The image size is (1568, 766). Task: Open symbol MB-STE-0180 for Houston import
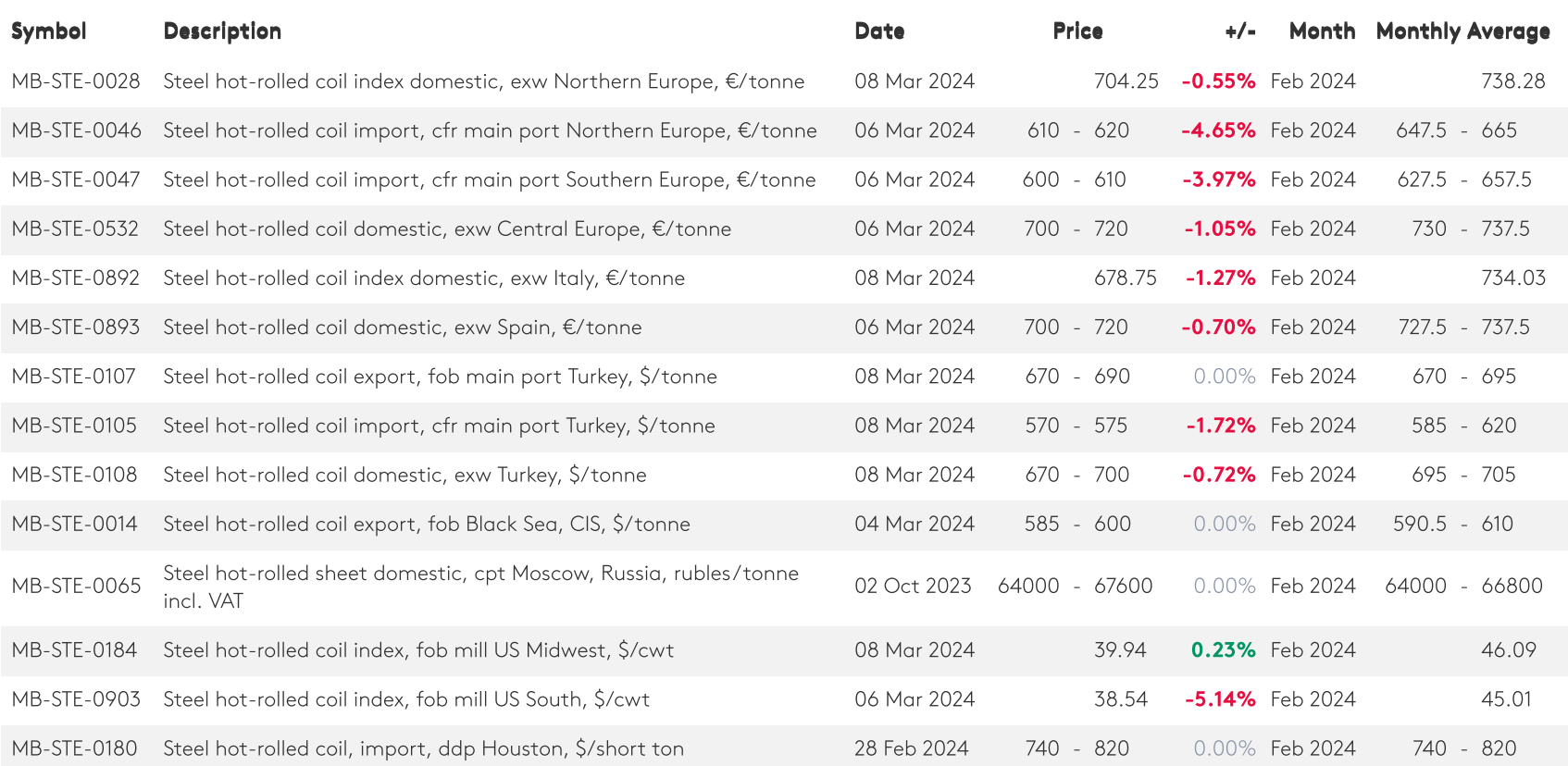tap(74, 748)
